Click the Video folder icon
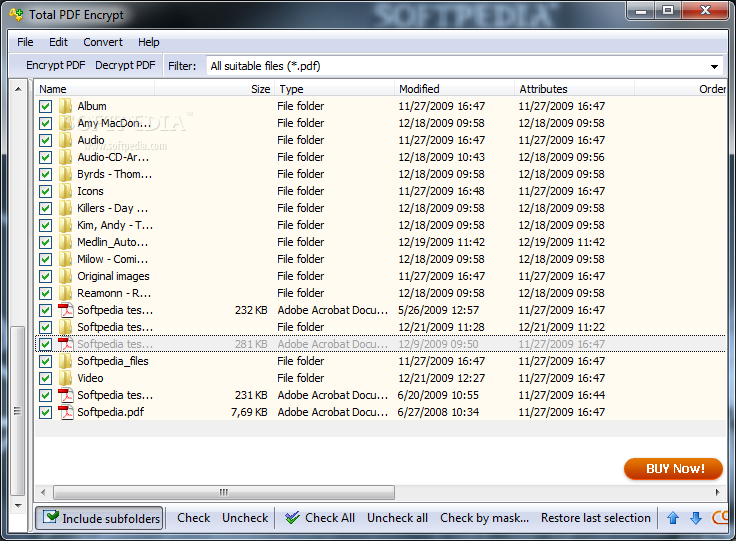Screen dimensions: 736x541 click(66, 378)
